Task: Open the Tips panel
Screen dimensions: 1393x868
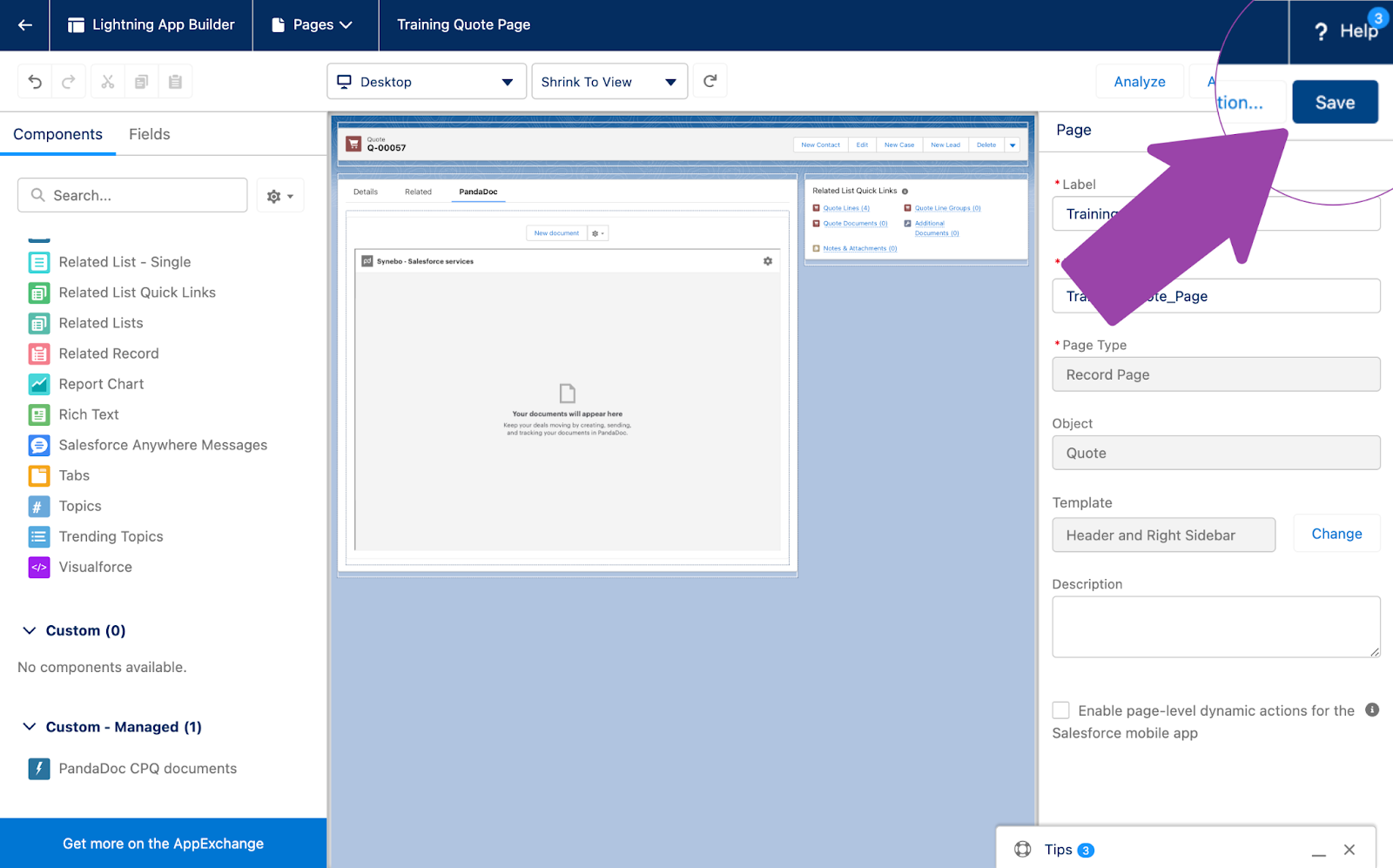Action: click(1069, 850)
